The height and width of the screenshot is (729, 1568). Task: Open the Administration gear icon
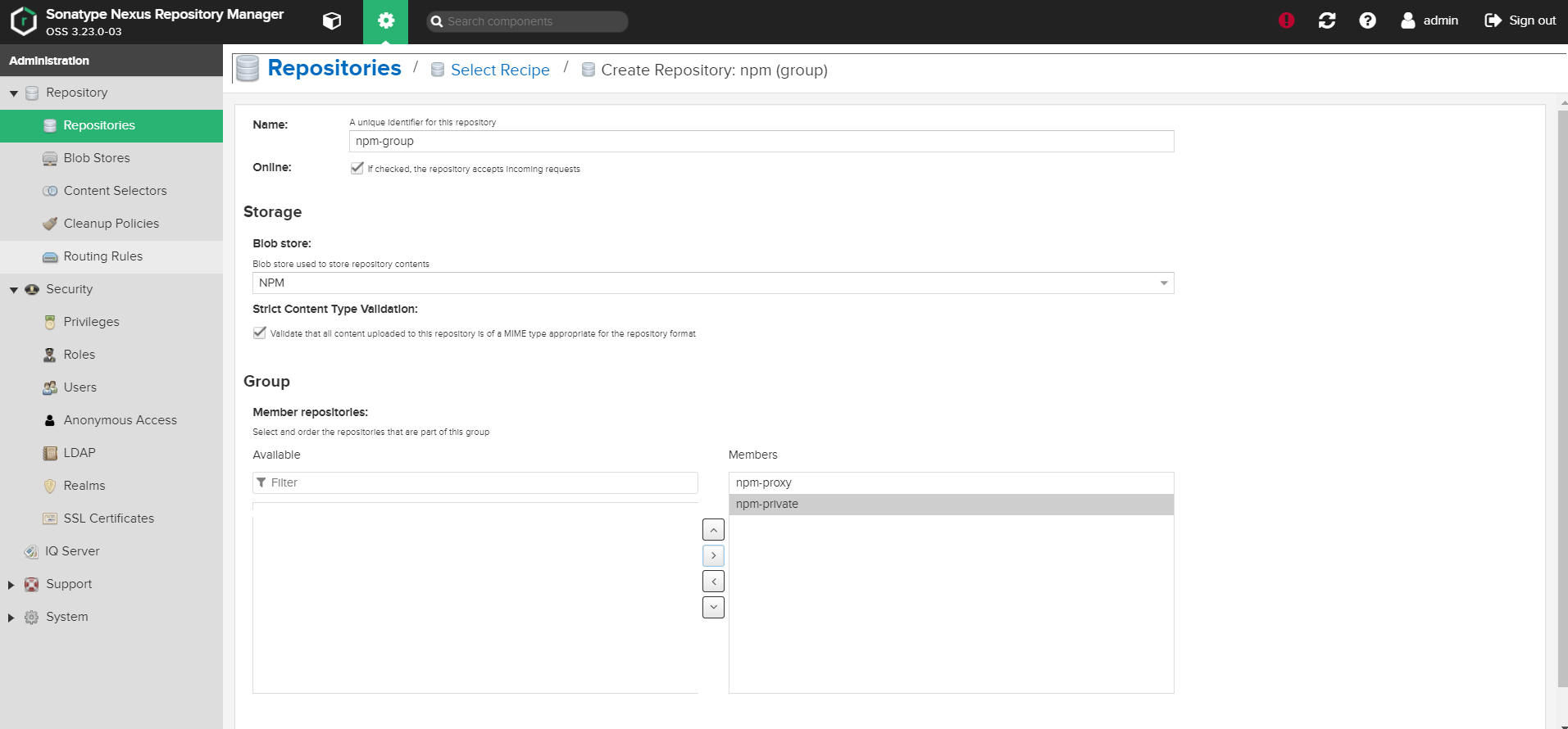pos(385,21)
